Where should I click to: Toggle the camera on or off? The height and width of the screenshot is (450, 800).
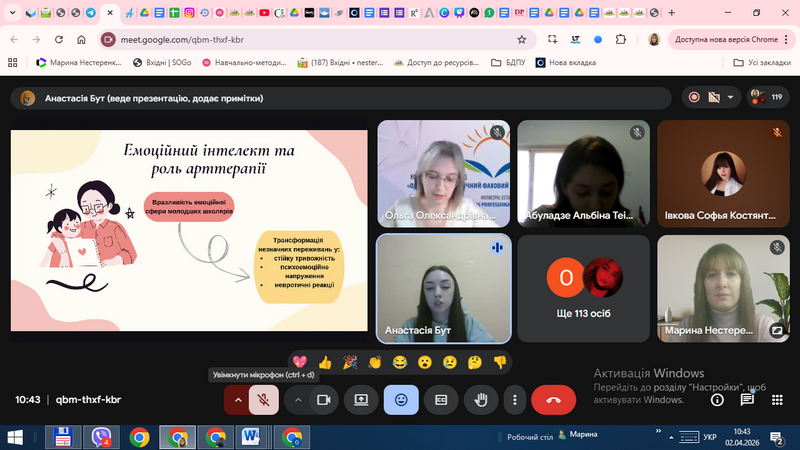pyautogui.click(x=323, y=399)
